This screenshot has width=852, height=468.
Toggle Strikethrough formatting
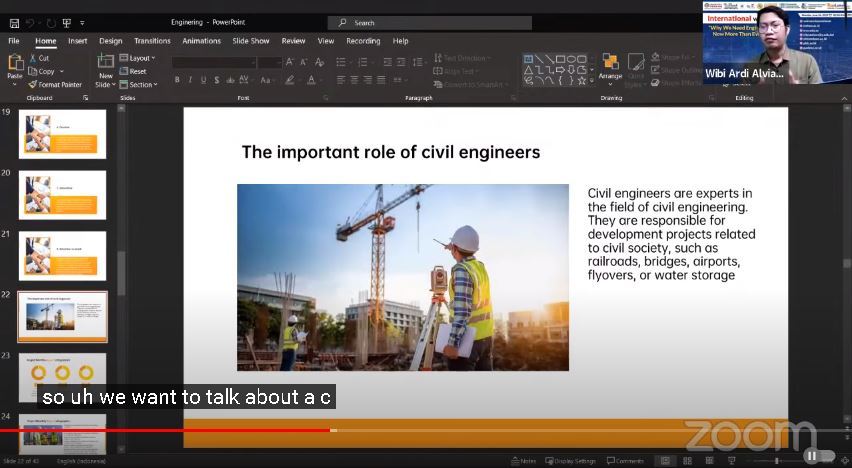click(x=230, y=80)
